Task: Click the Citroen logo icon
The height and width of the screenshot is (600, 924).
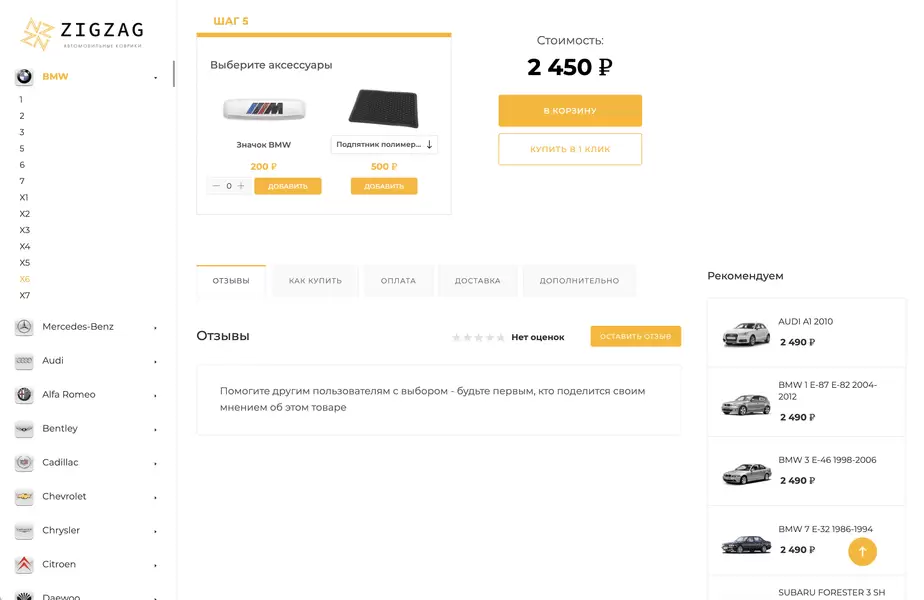Action: 24,565
